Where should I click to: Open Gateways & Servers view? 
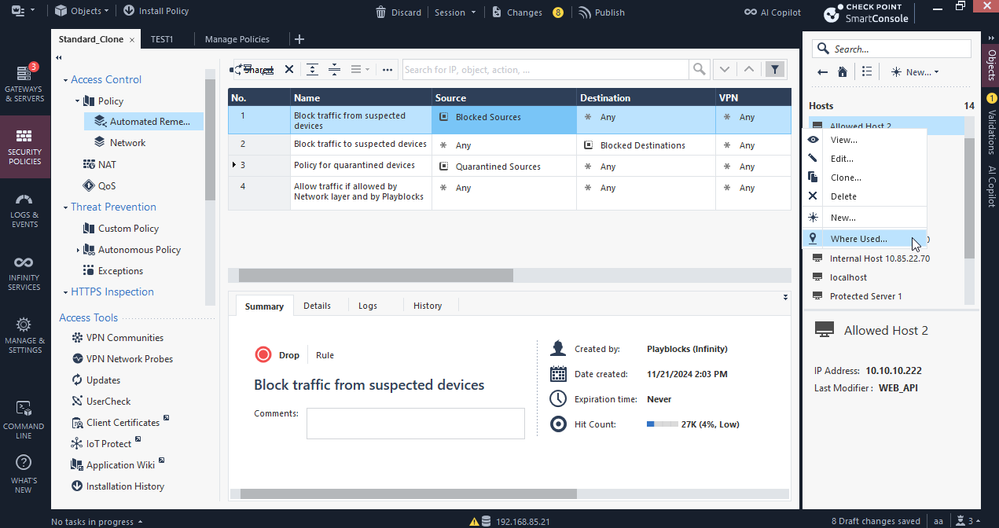24,84
